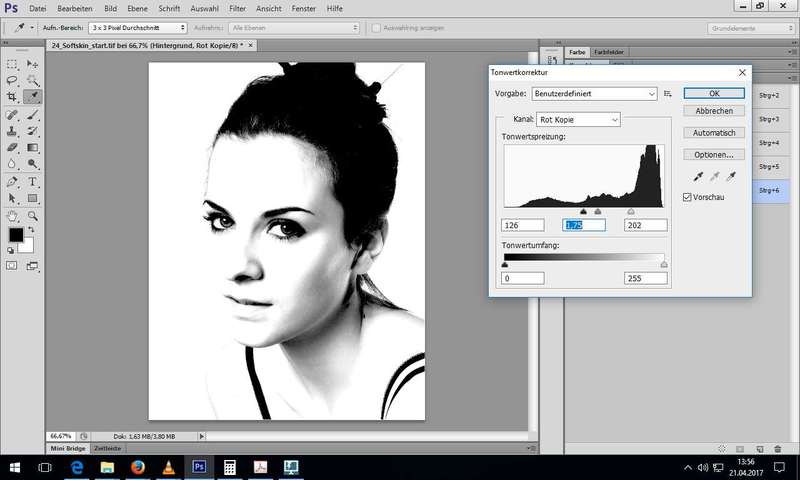The height and width of the screenshot is (480, 800).
Task: Select the Hand tool
Action: point(12,215)
